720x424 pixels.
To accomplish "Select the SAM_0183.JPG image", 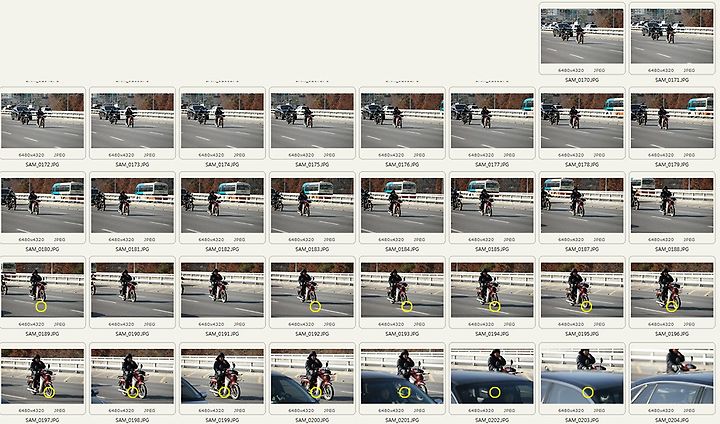I will click(312, 205).
